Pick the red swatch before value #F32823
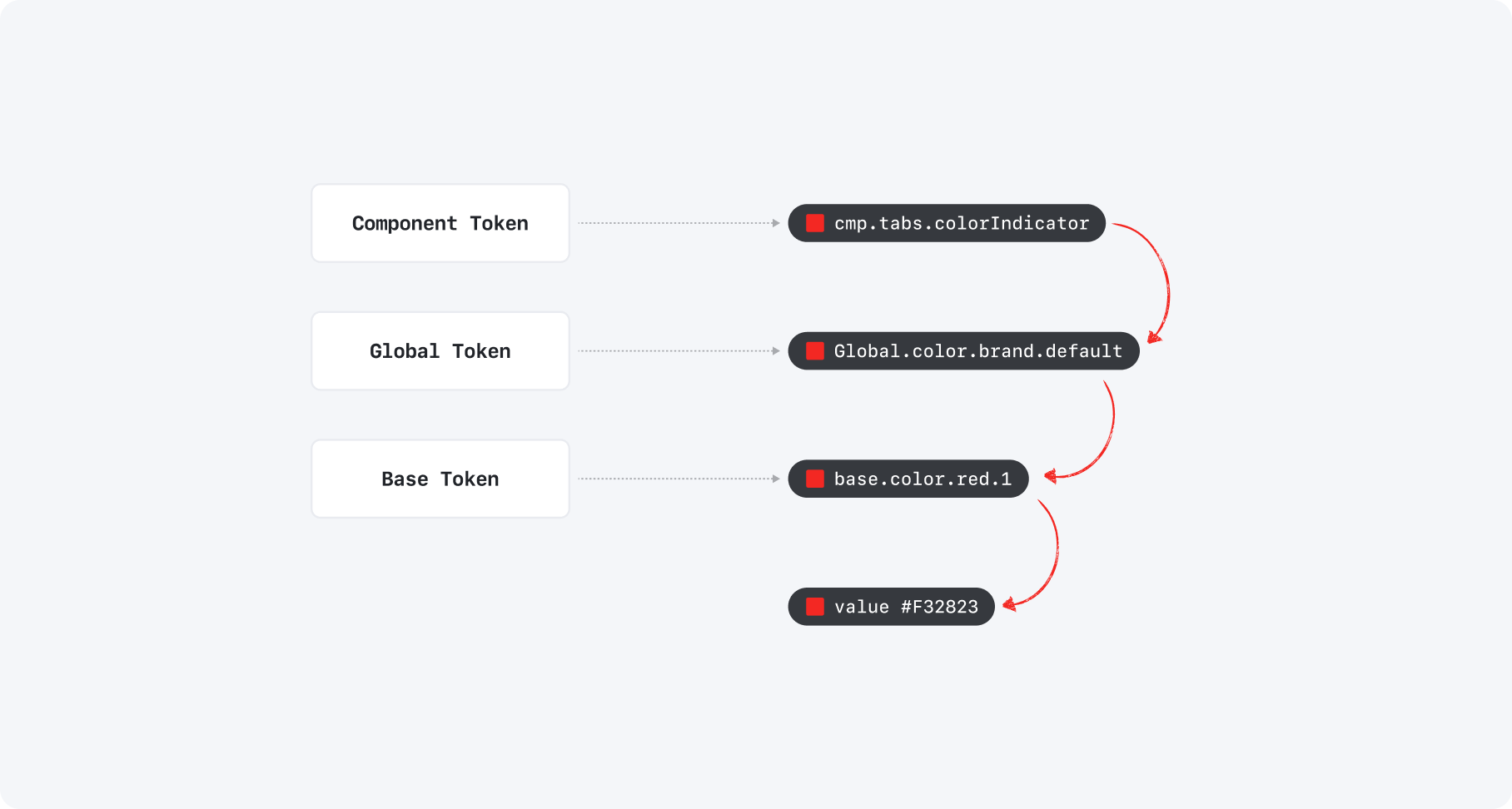 (x=815, y=607)
